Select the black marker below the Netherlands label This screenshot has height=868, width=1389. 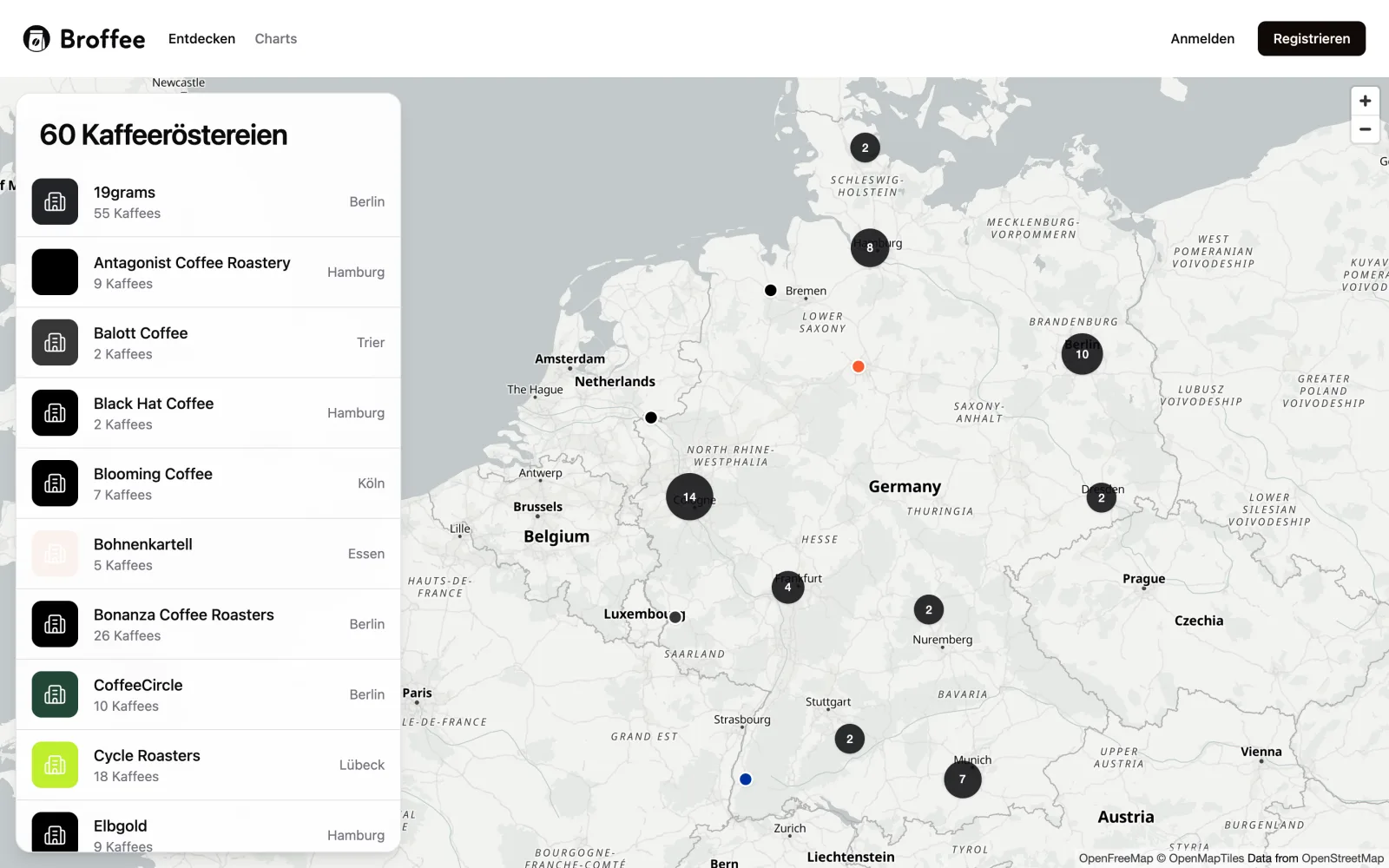[x=650, y=418]
